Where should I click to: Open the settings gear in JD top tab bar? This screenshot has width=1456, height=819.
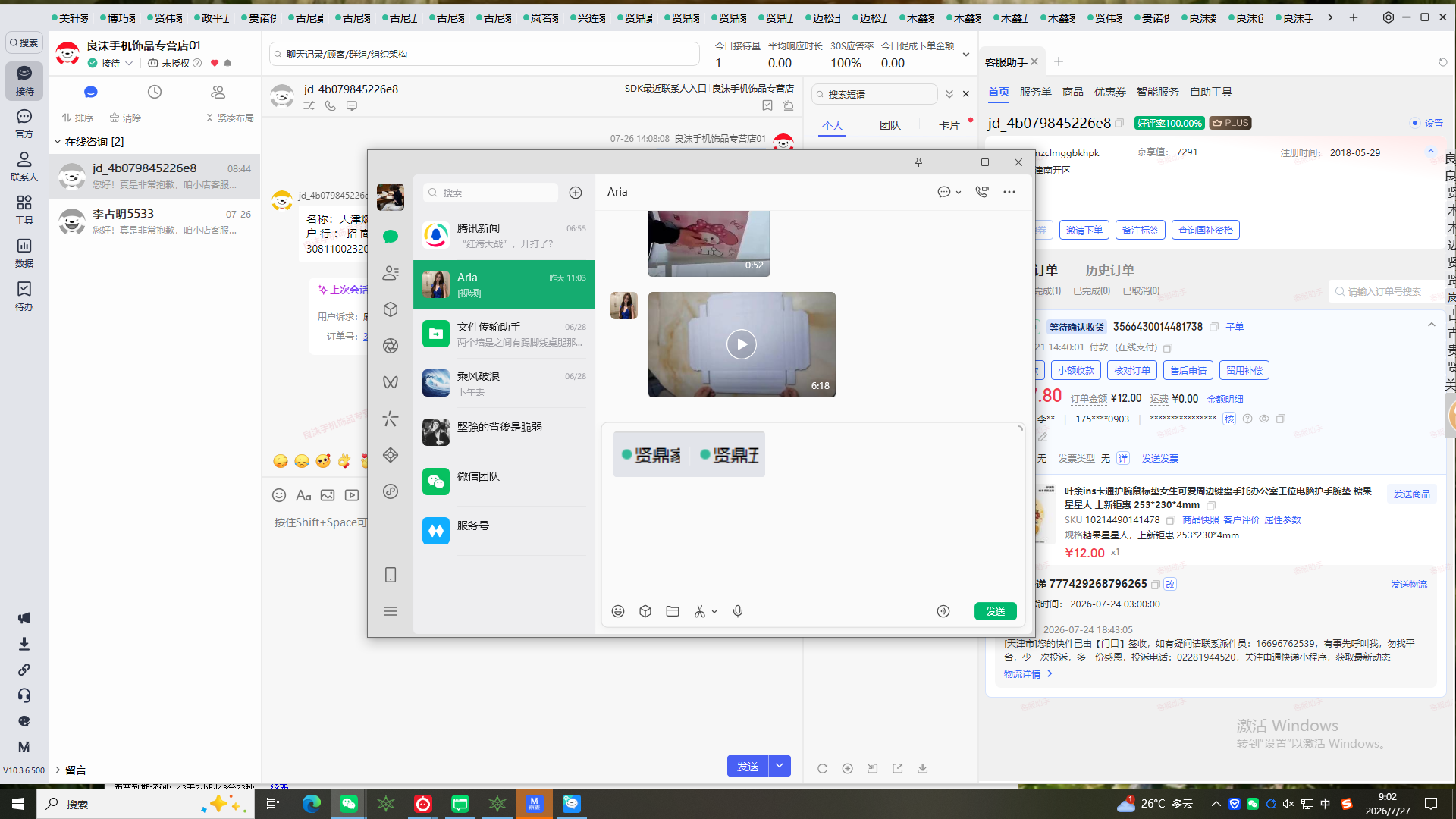[x=1389, y=17]
